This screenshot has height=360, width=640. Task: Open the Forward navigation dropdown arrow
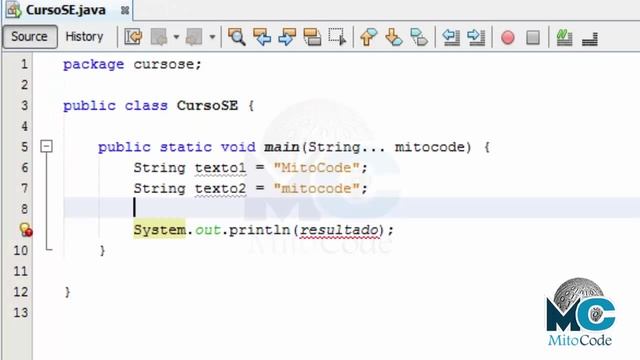click(212, 37)
